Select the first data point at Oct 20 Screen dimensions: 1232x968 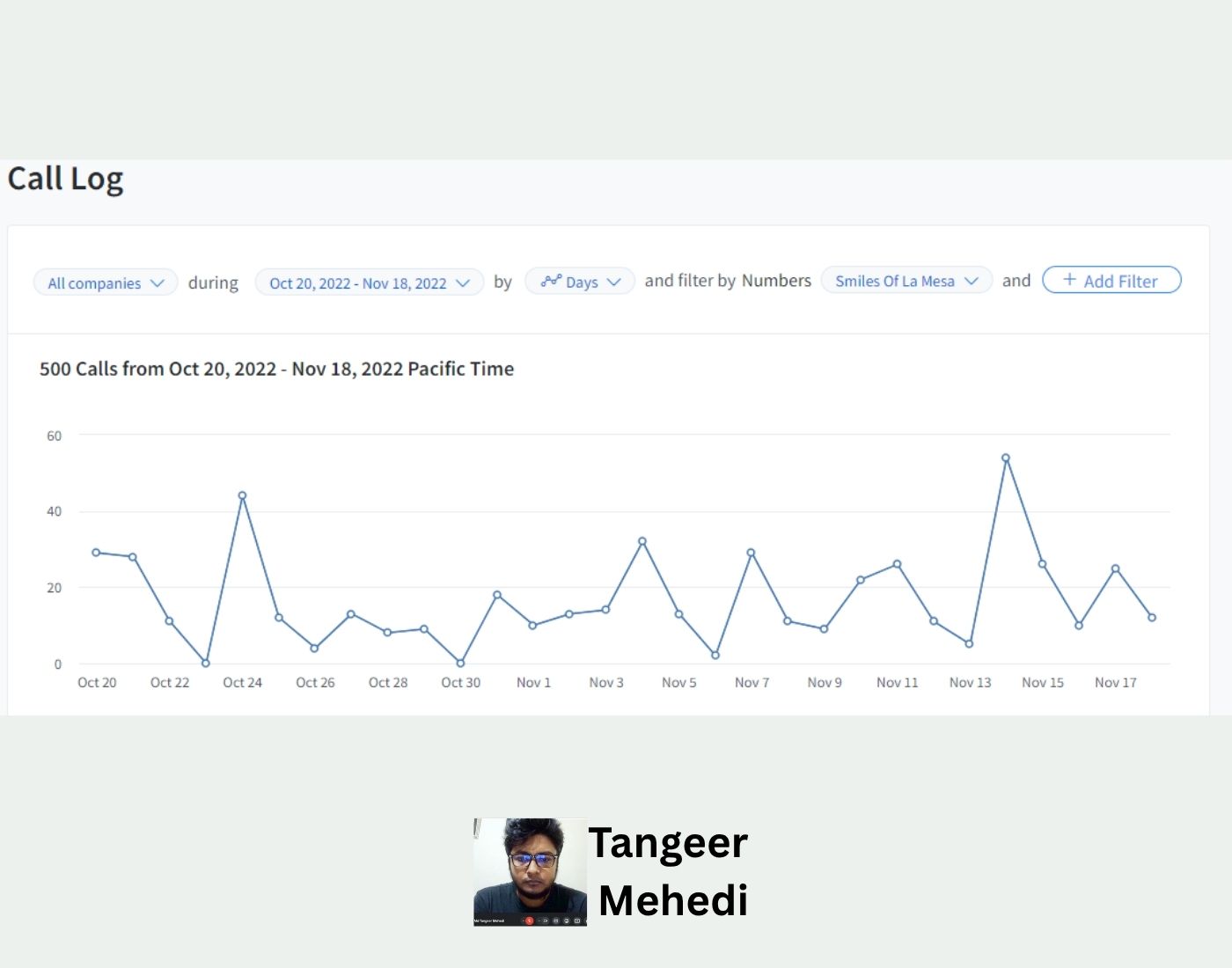96,553
